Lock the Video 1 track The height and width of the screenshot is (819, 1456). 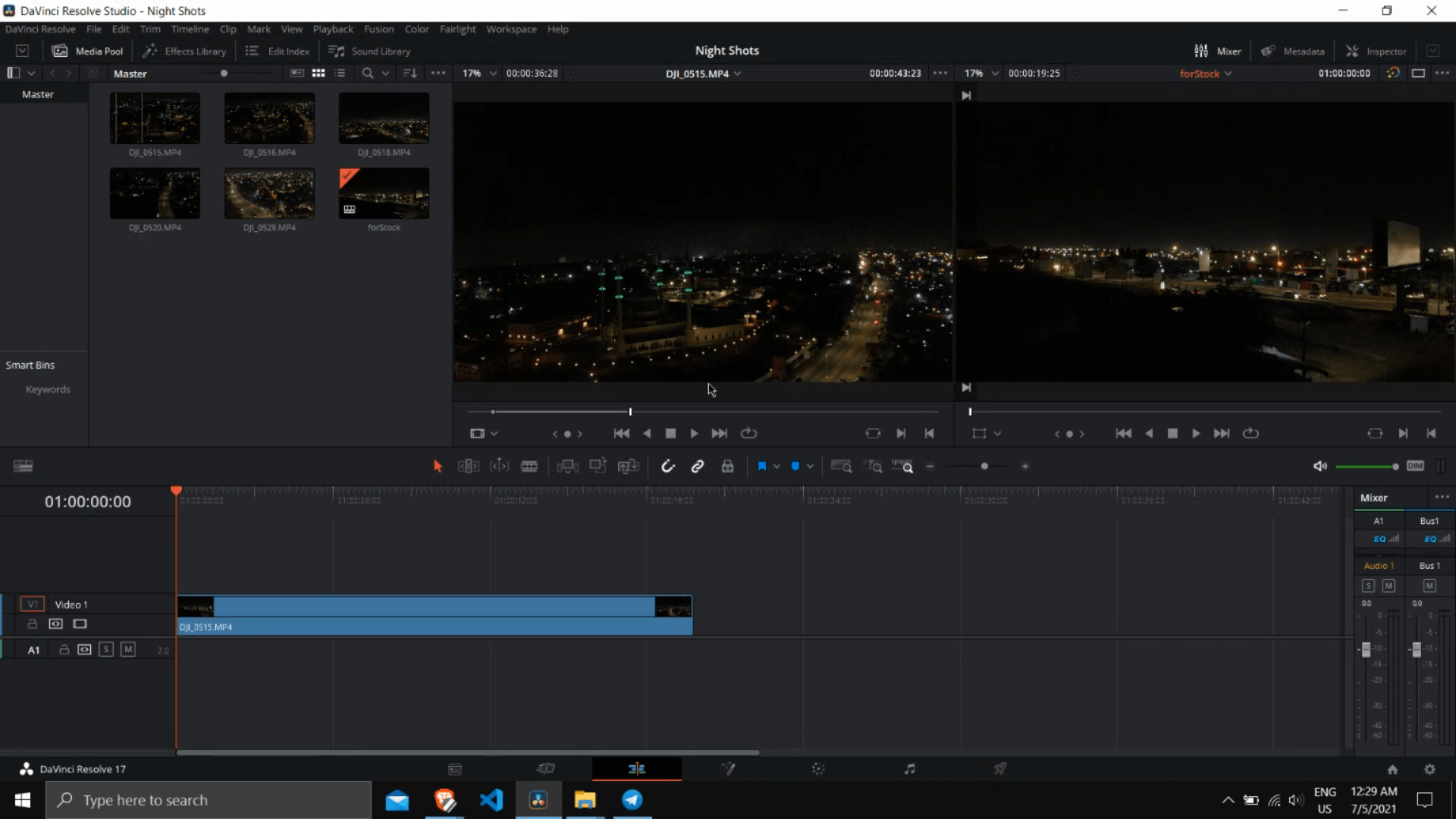33,624
